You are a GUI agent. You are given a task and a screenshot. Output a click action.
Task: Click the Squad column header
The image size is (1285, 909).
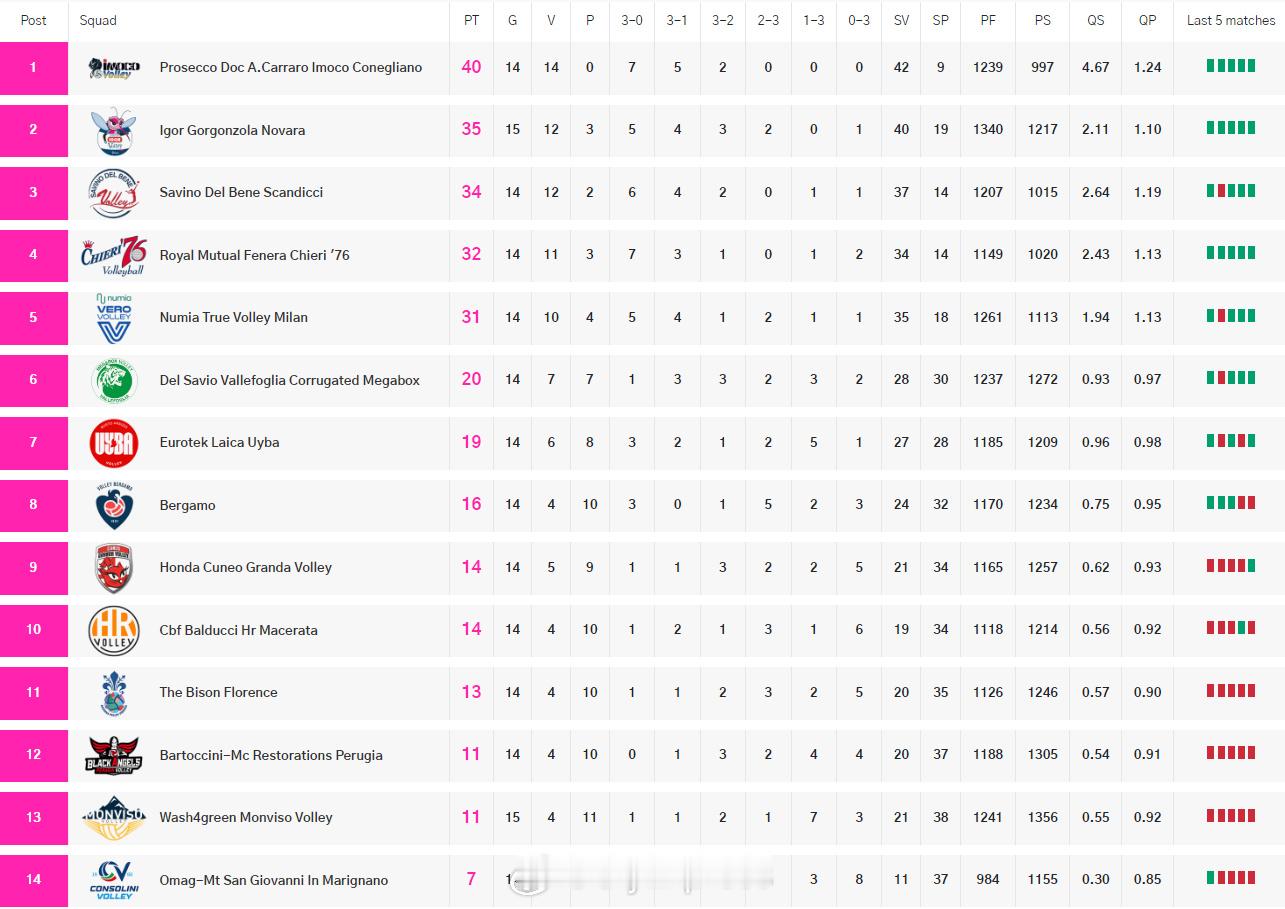(x=98, y=20)
